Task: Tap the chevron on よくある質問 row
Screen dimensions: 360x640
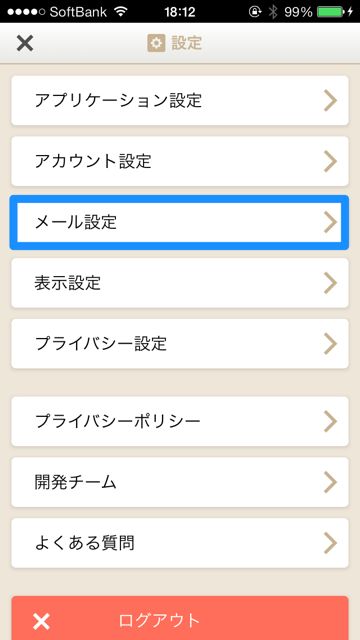Action: (330, 543)
